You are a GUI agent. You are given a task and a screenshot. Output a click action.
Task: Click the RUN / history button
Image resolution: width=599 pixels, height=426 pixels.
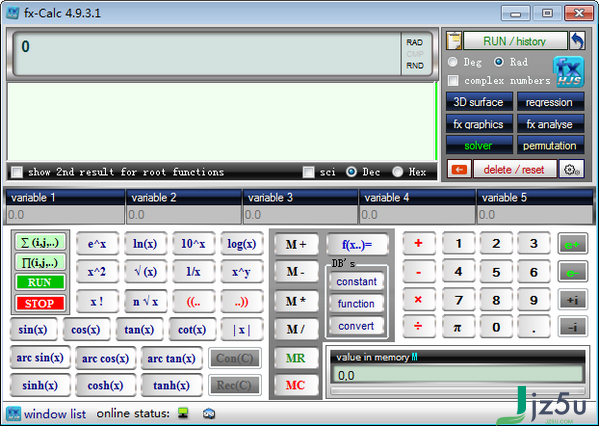[515, 41]
